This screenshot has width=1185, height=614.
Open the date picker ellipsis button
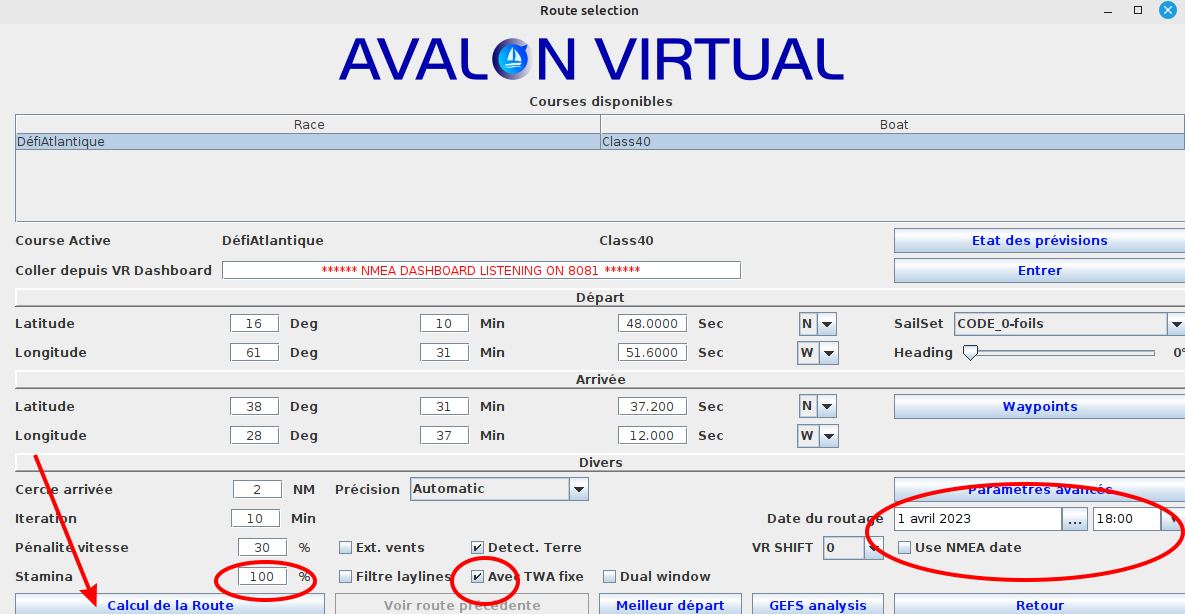pos(1074,519)
